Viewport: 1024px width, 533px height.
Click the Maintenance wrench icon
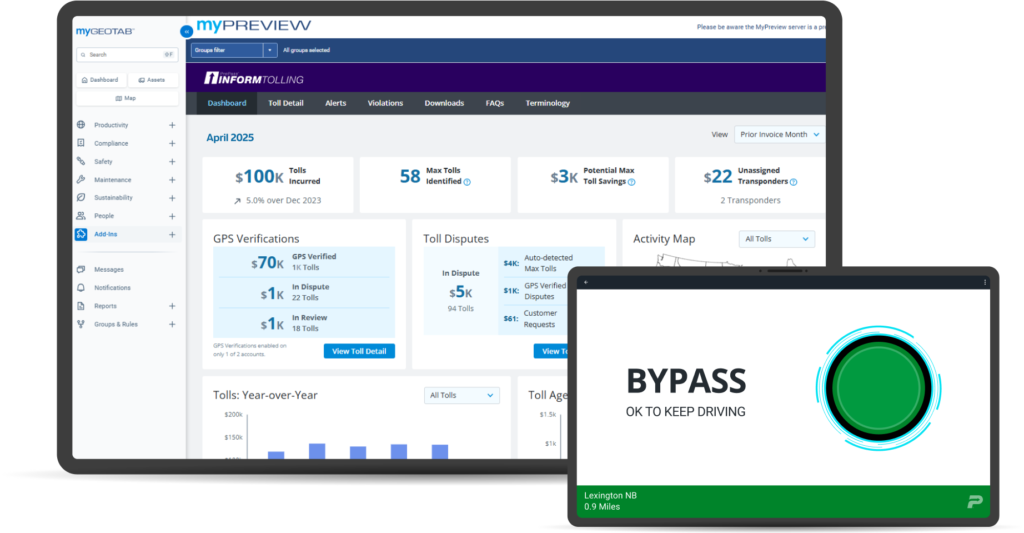81,180
